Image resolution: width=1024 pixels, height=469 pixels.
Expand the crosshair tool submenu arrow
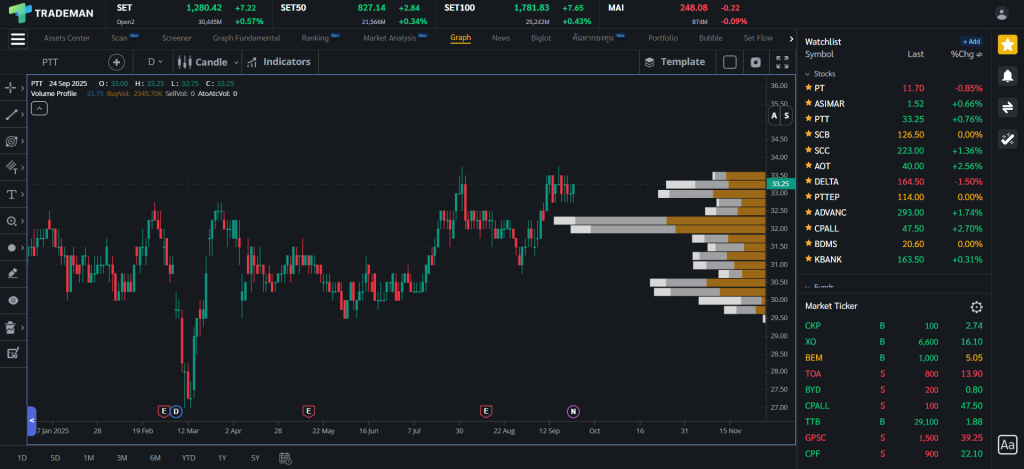(23, 88)
